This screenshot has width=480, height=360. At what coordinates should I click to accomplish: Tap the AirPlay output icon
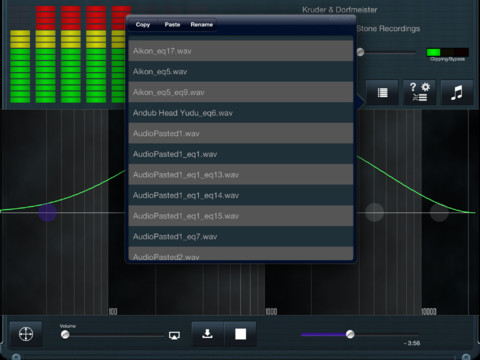174,335
